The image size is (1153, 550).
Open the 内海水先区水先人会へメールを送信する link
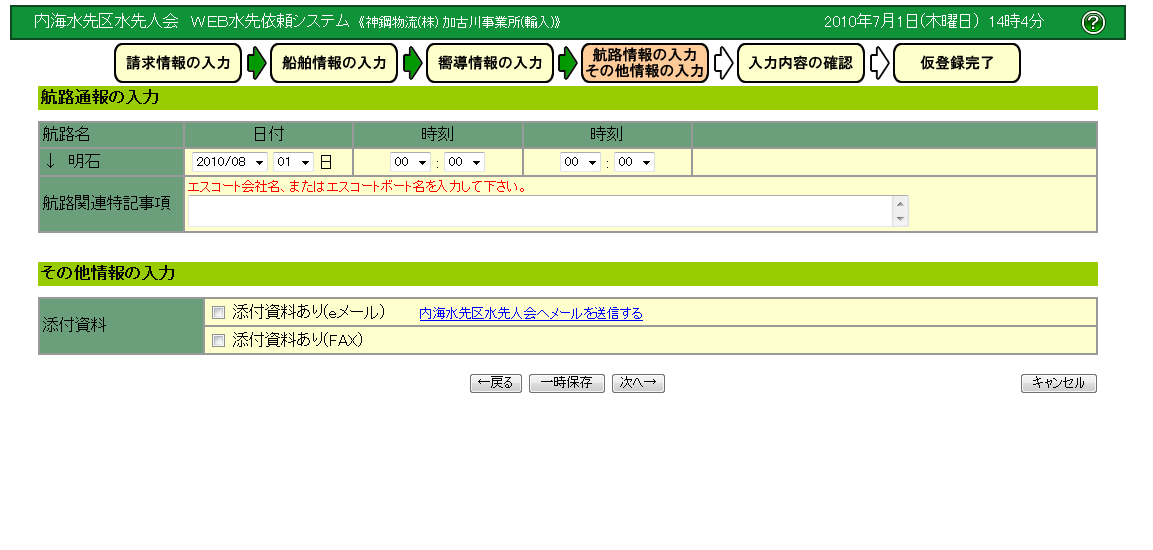tap(530, 313)
